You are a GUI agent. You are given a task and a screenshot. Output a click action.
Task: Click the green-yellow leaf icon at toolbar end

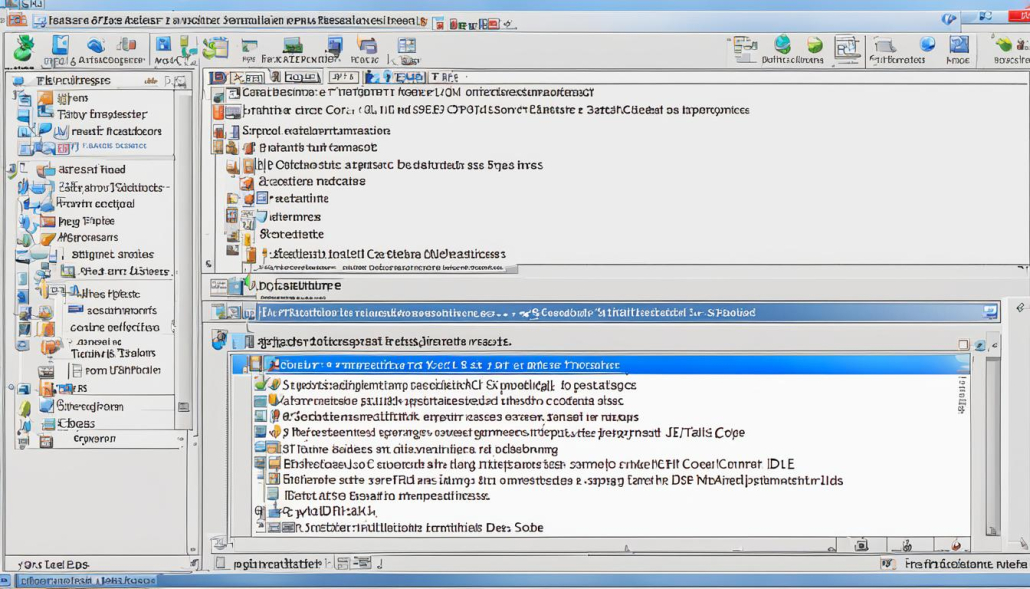pos(1003,45)
